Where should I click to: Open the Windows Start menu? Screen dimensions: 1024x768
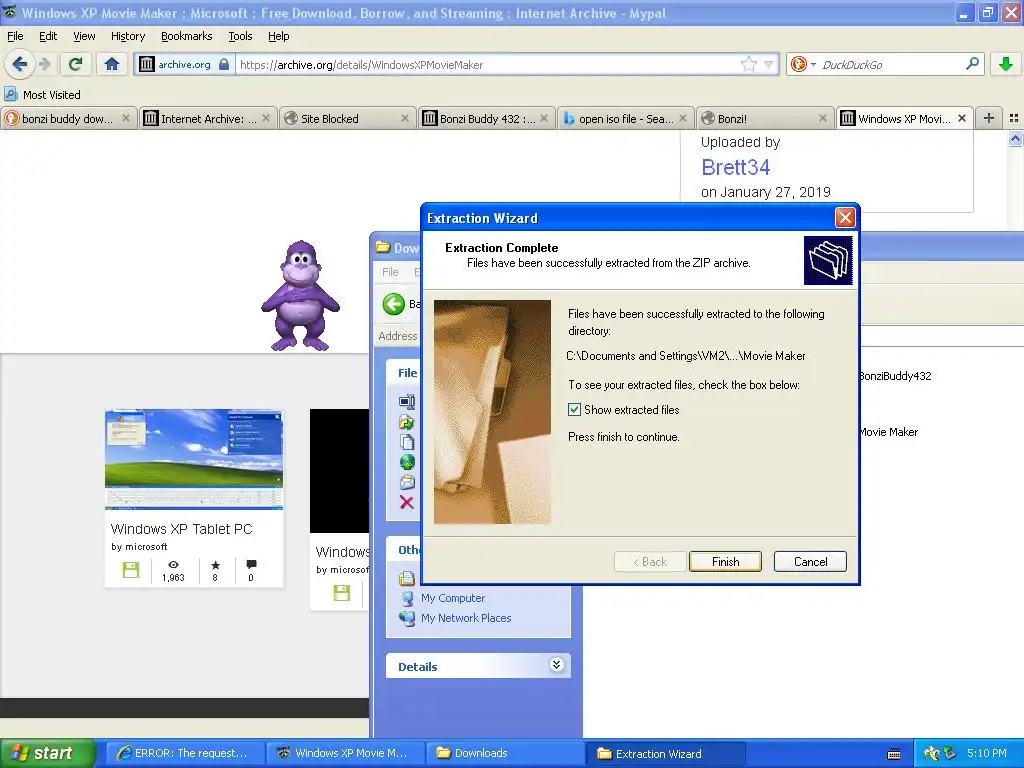47,753
